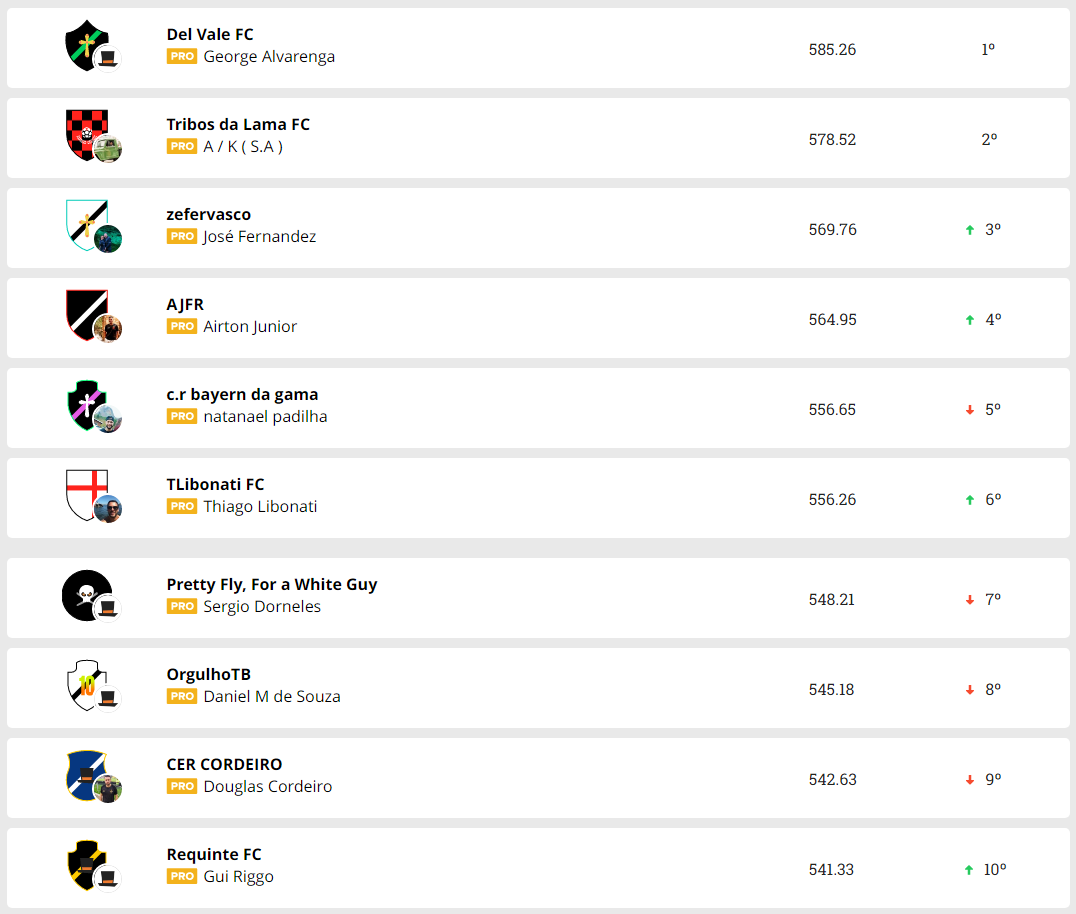Viewport: 1076px width, 914px height.
Task: Click the 578.52 score of Tribos da Lama
Action: tap(832, 140)
